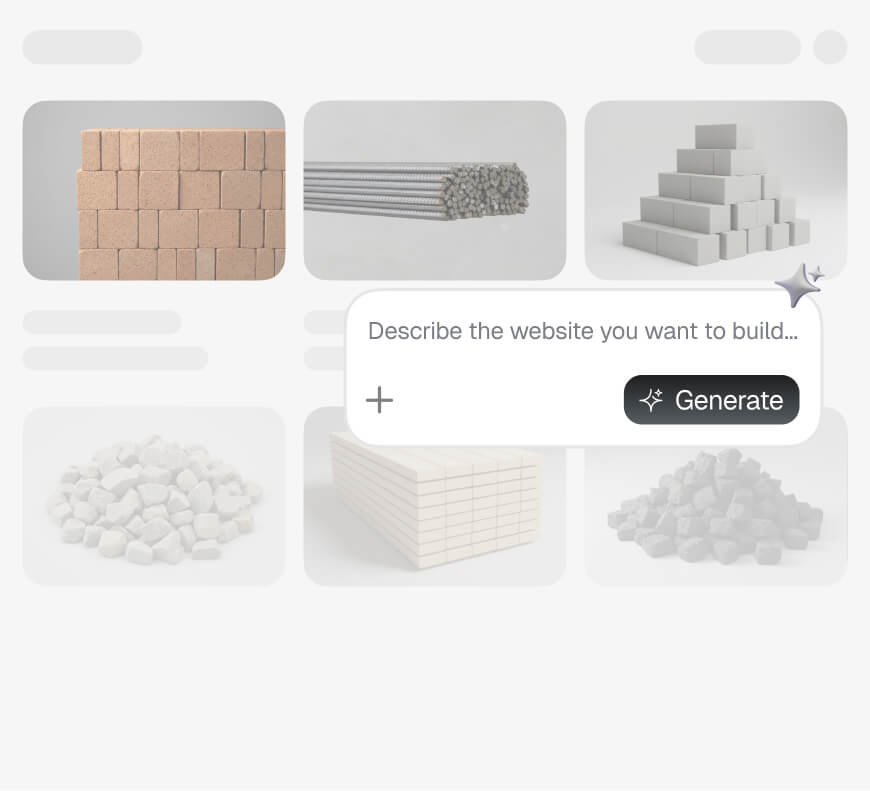Select the stacked white boards thumbnail
The height and width of the screenshot is (791, 870).
(x=435, y=516)
